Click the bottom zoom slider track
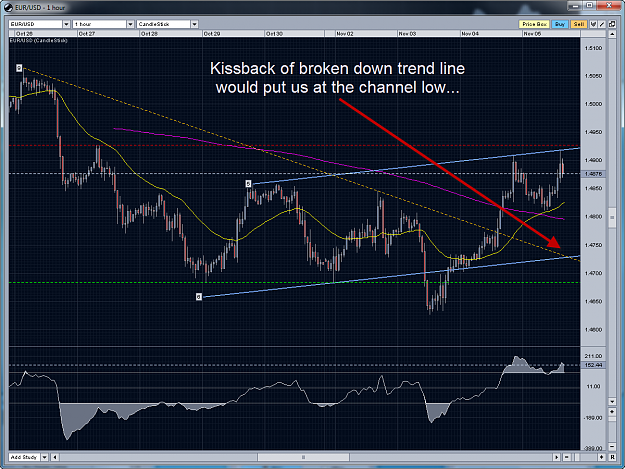The width and height of the screenshot is (625, 469). tap(584, 457)
